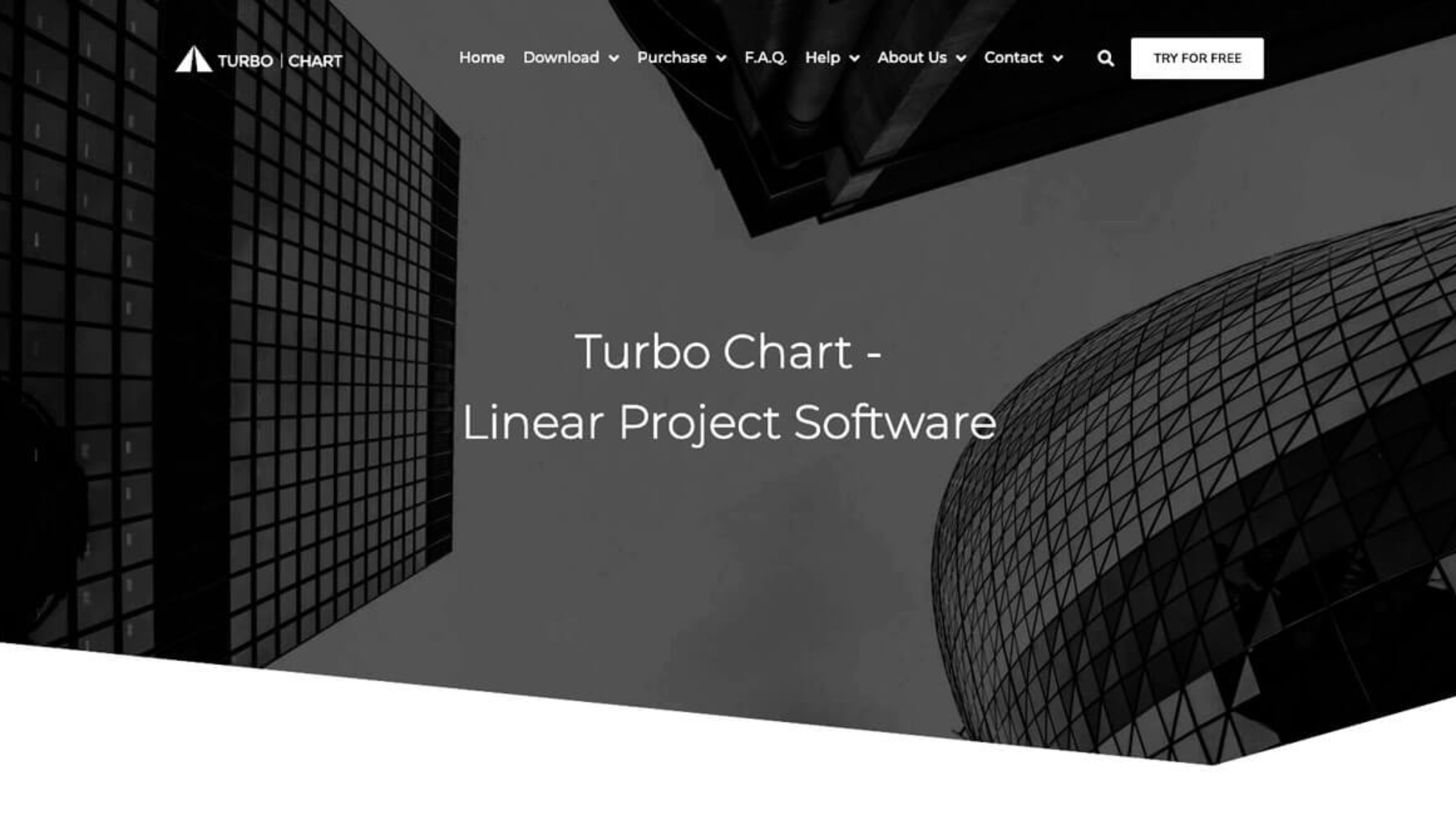1456x815 pixels.
Task: Click the Home navigation link
Action: click(x=481, y=57)
